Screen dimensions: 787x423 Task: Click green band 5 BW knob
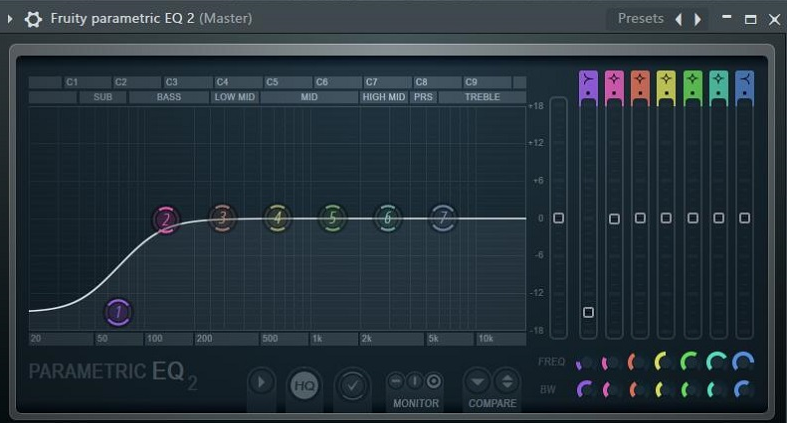[x=690, y=390]
